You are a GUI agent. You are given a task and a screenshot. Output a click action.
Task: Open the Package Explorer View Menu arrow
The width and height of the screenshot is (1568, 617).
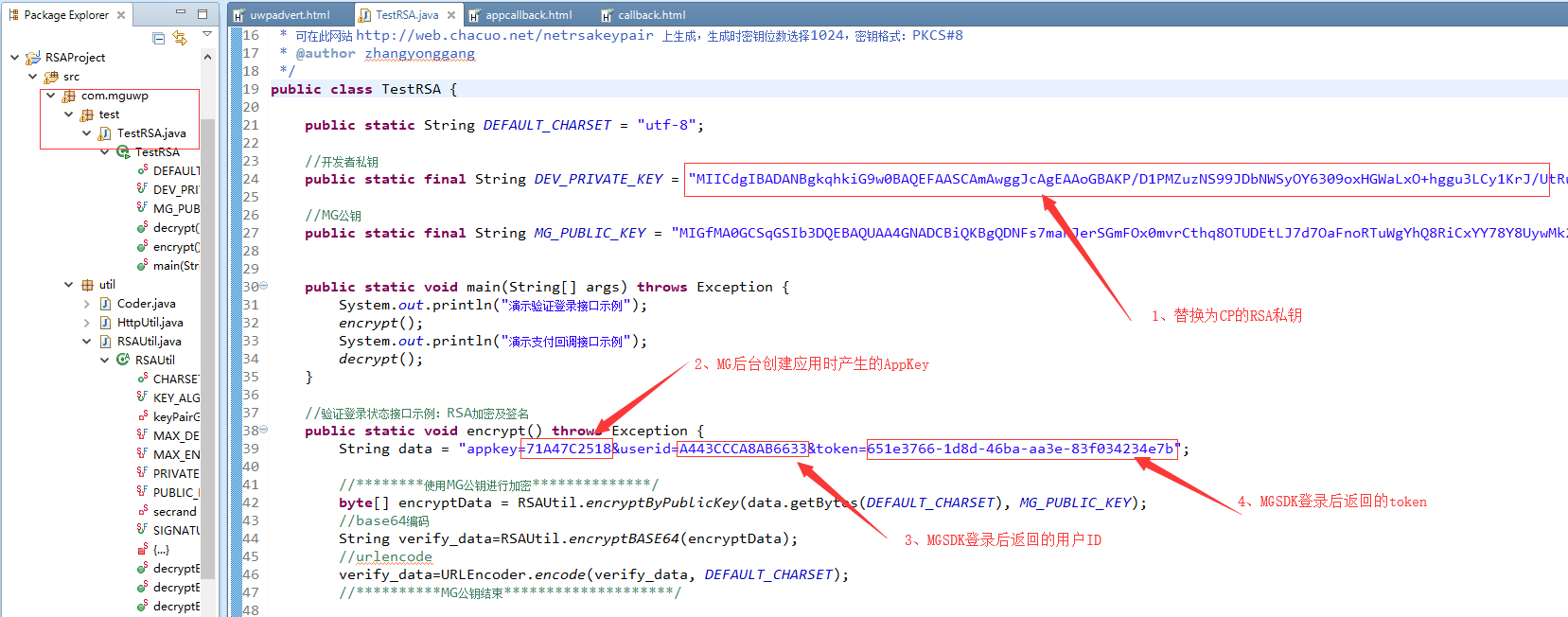(x=207, y=35)
